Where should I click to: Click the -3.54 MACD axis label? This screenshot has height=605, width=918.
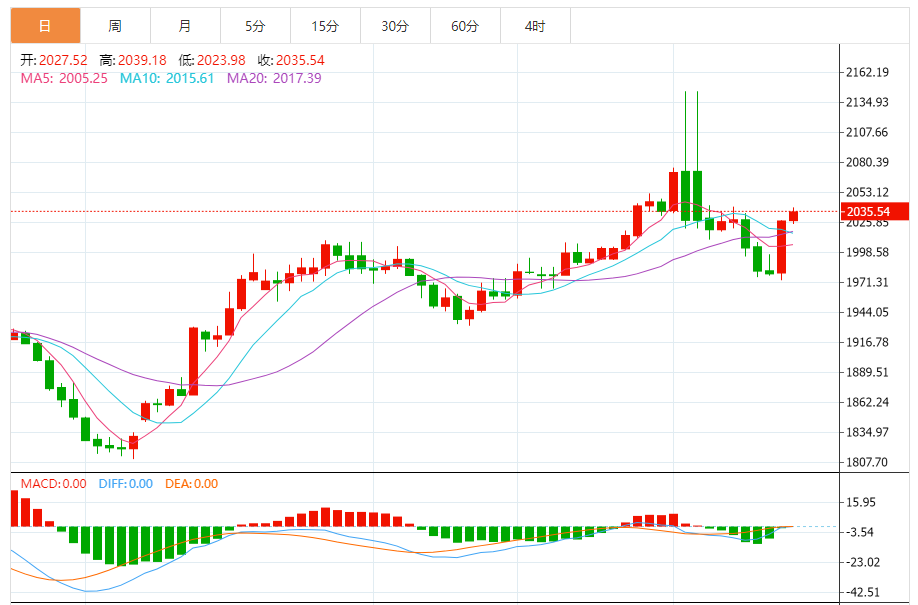coord(861,532)
